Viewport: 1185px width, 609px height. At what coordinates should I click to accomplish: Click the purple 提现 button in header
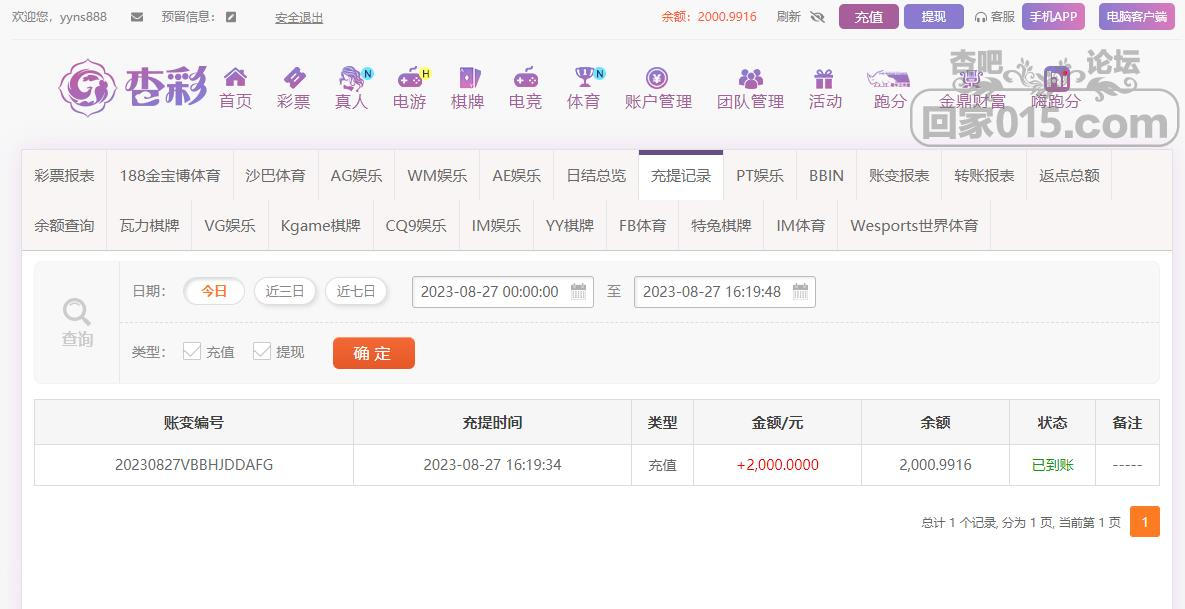pyautogui.click(x=933, y=17)
